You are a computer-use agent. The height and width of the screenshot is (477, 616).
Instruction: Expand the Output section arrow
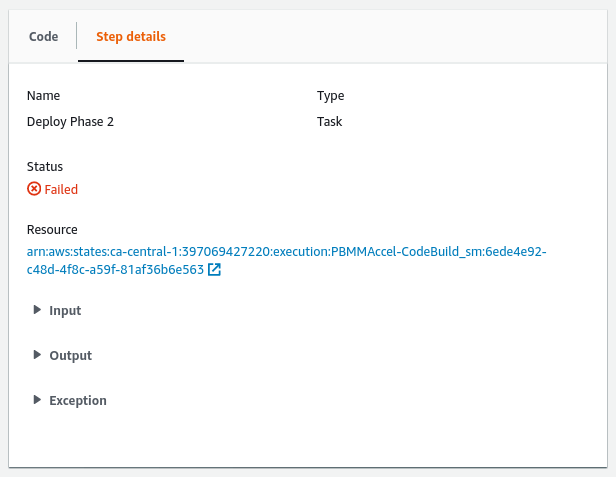(38, 355)
